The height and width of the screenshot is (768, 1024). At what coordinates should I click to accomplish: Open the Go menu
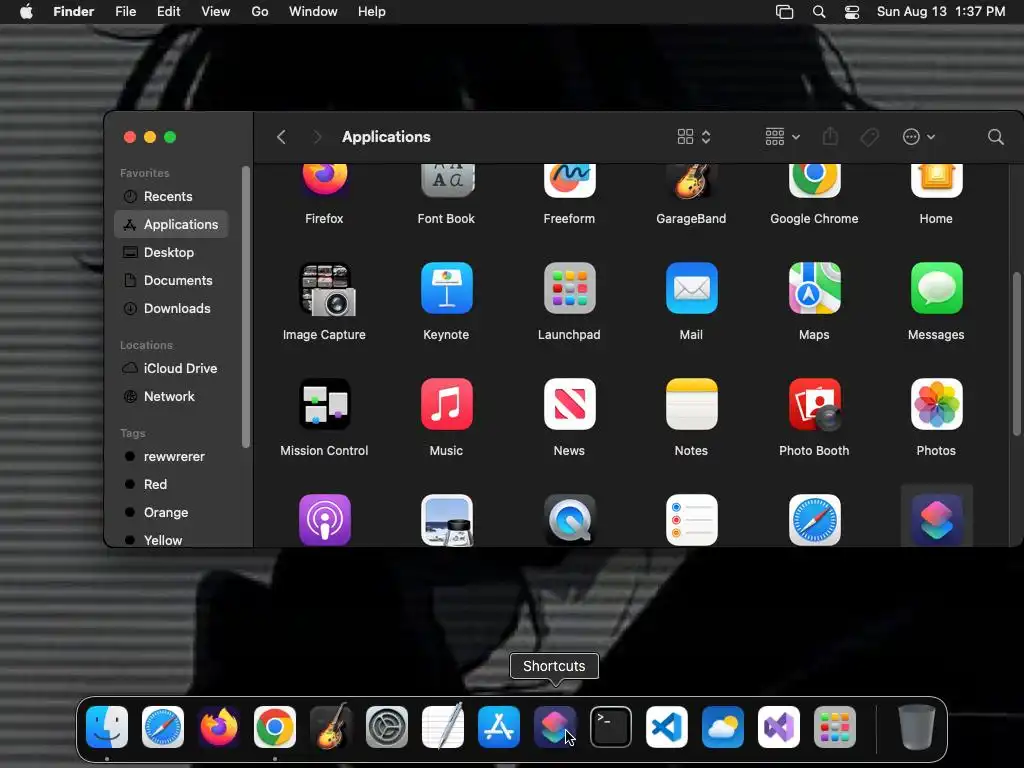point(260,11)
